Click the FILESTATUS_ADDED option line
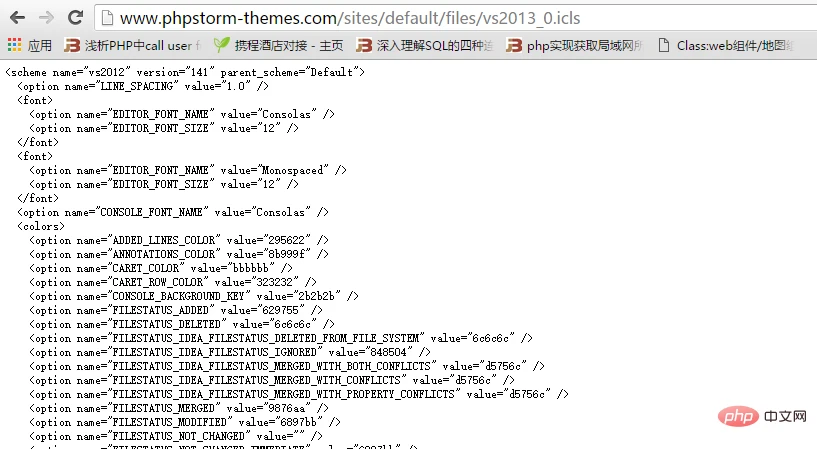Image resolution: width=817 pixels, height=449 pixels. 176,311
